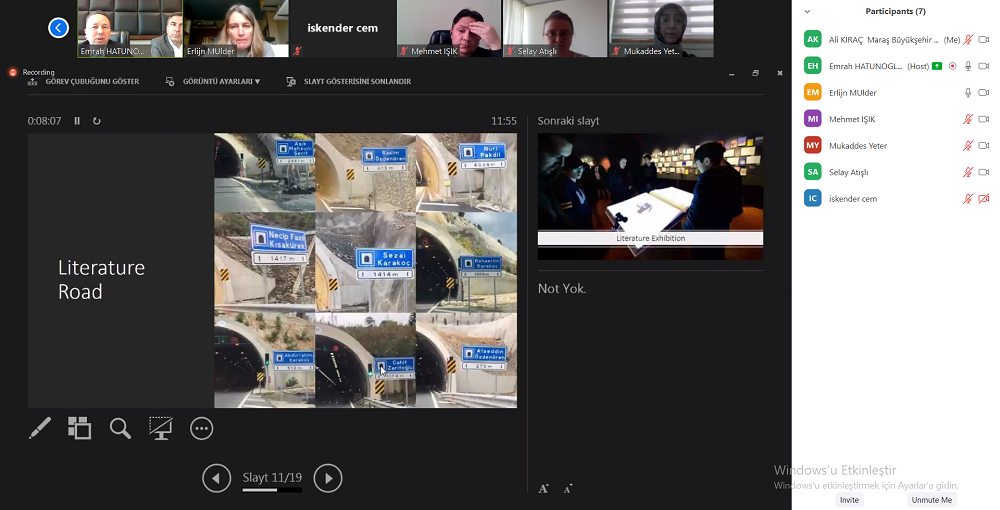Toggle camera icon for iskender cem
The width and height of the screenshot is (1000, 510).
984,199
